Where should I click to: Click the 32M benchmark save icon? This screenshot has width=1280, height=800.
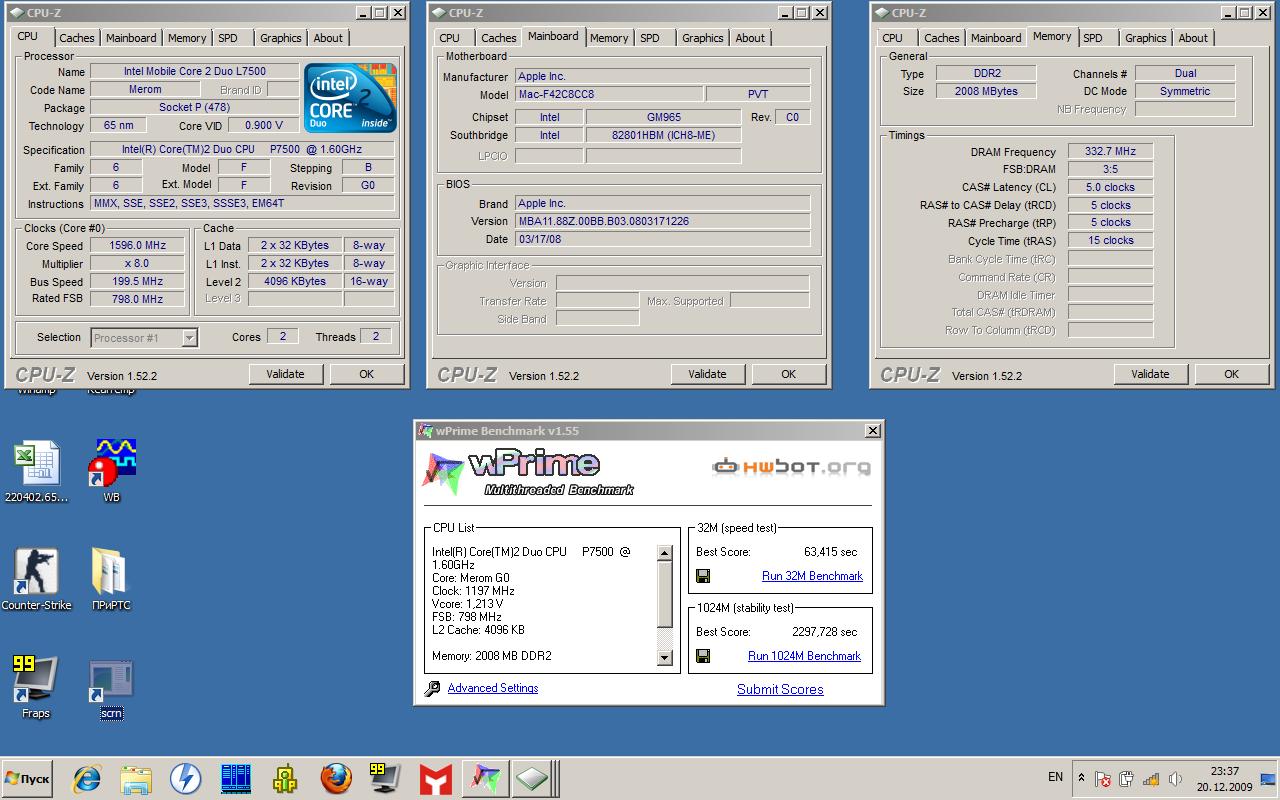pyautogui.click(x=703, y=576)
